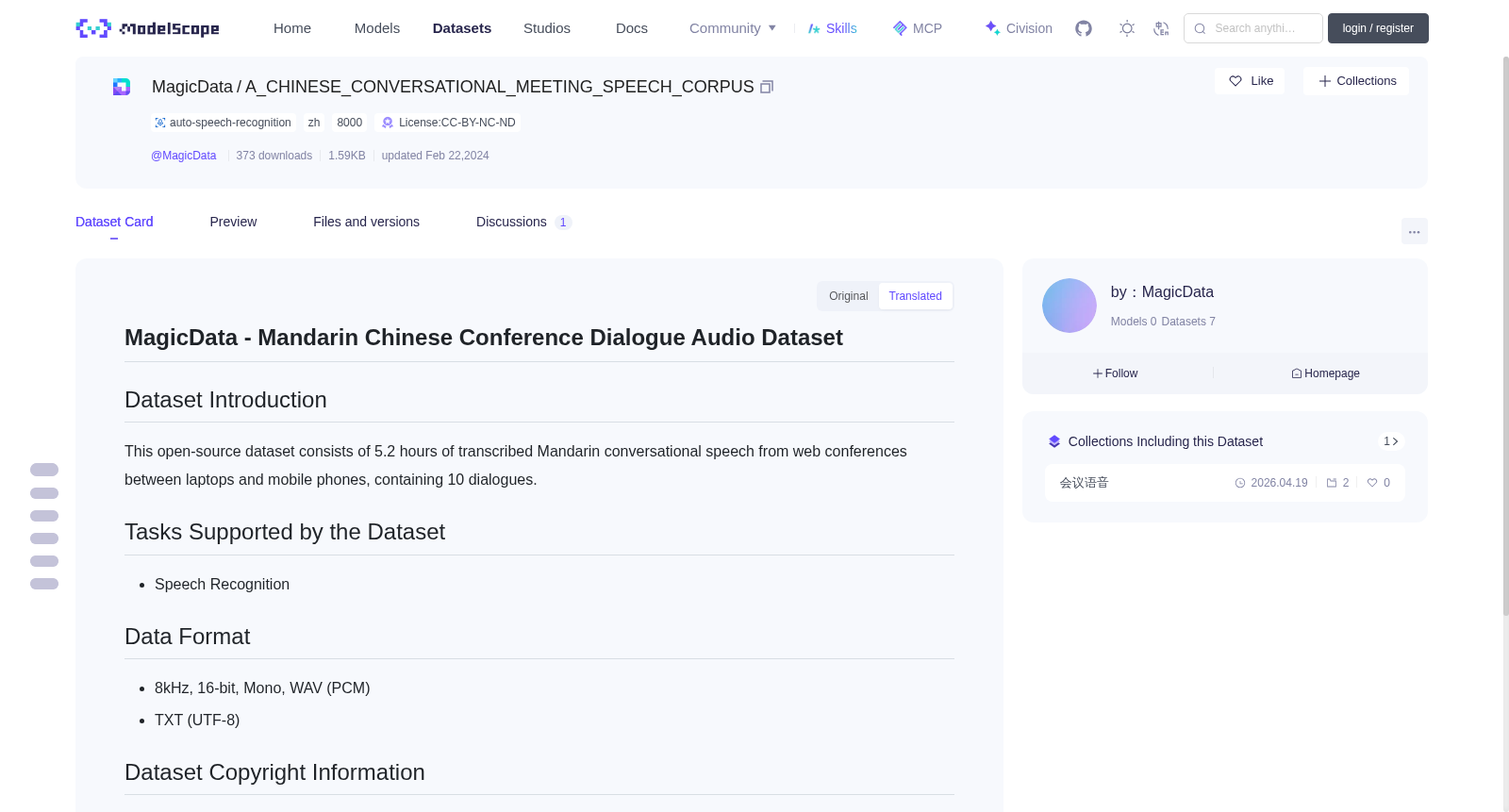Screen dimensions: 1509x812
Task: Open Skills from the navigation bar
Action: (832, 28)
